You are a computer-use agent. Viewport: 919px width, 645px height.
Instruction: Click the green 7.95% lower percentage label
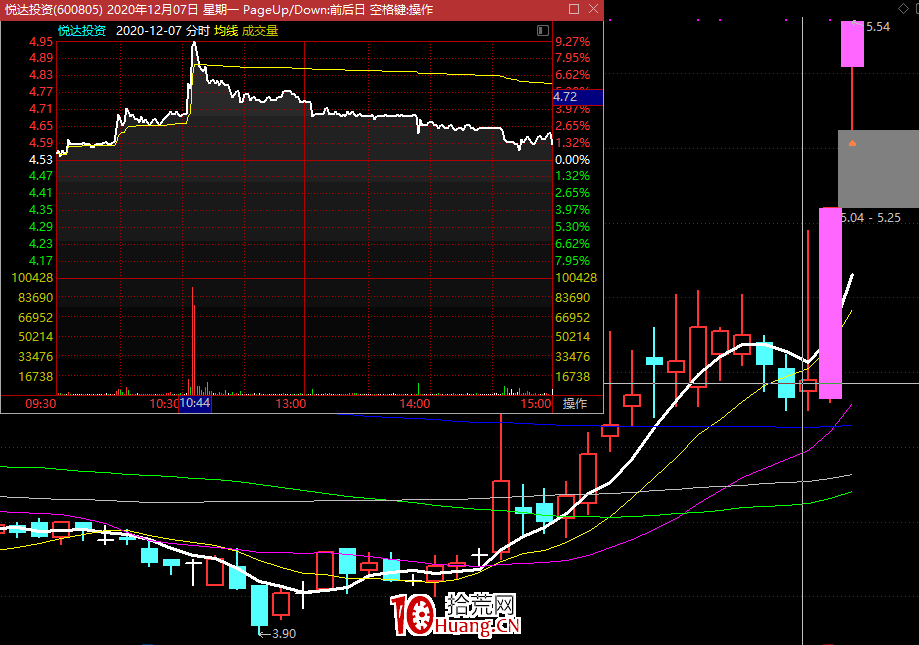[573, 261]
